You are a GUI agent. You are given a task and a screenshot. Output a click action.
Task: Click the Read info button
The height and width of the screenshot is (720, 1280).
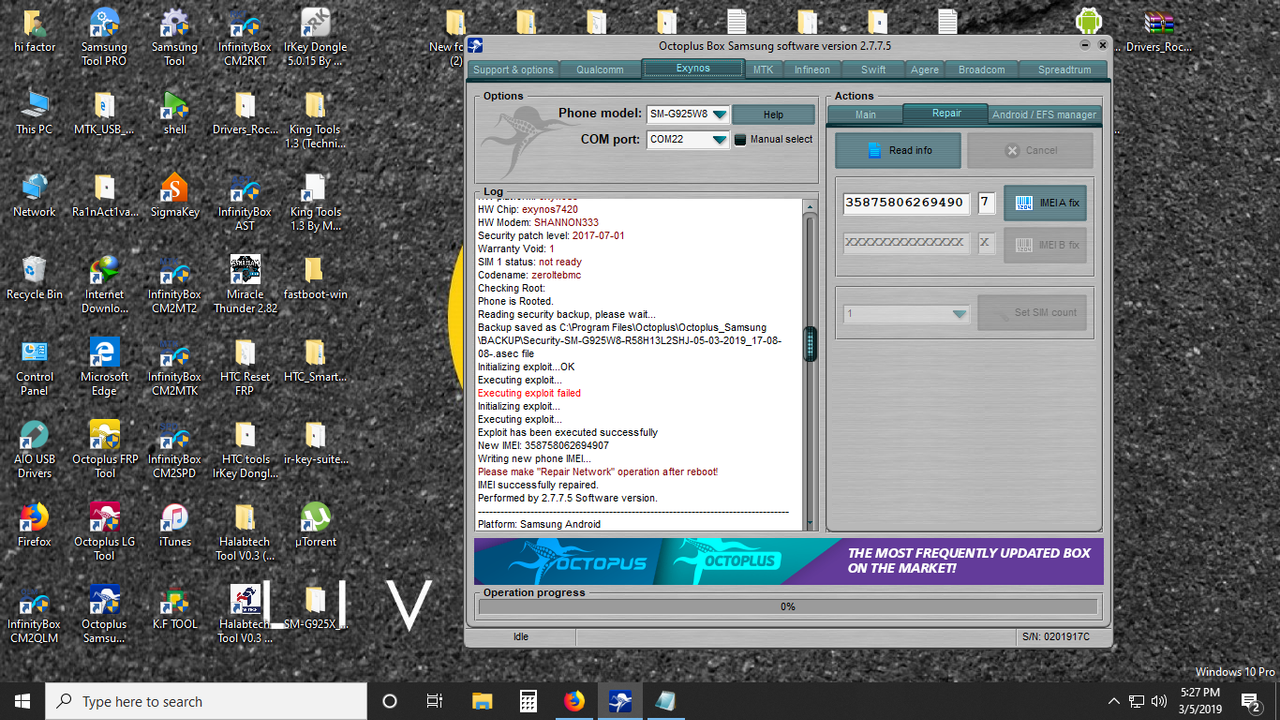click(898, 150)
